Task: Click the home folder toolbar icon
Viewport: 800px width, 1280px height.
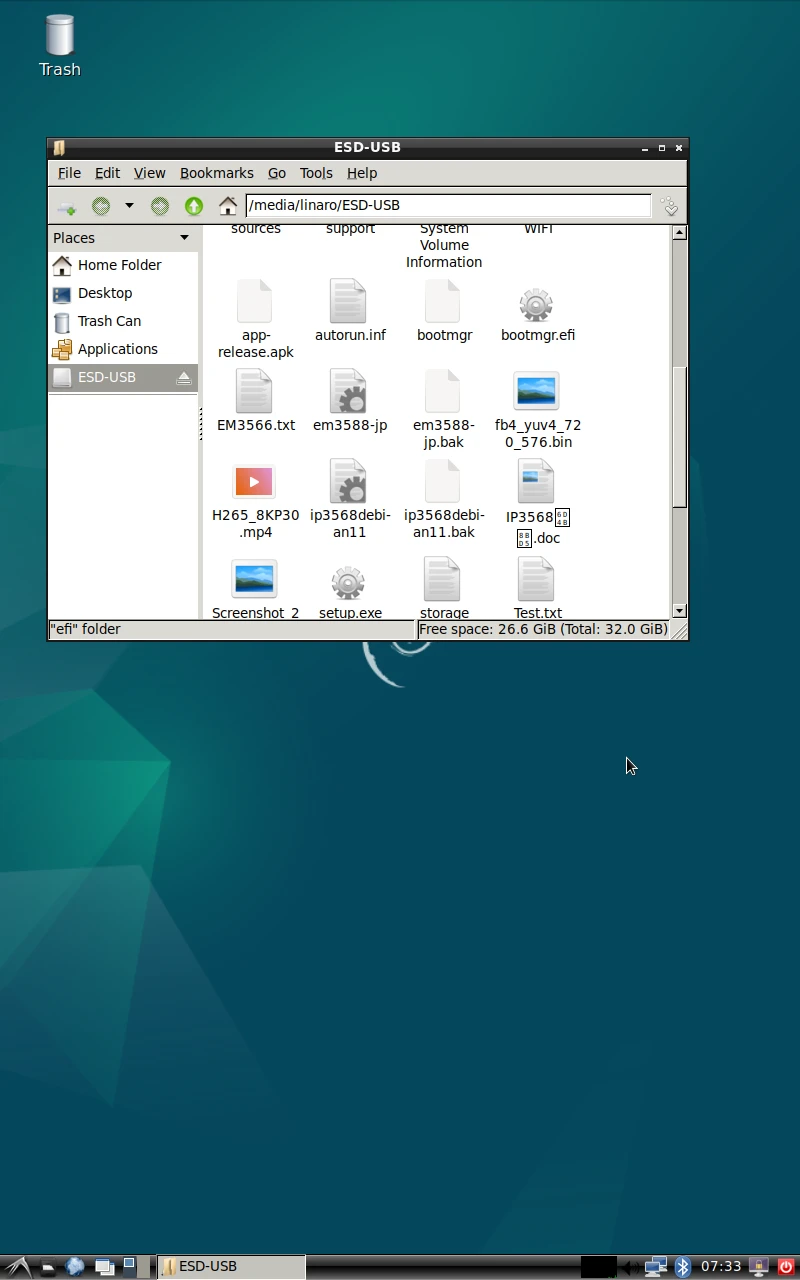Action: (228, 206)
